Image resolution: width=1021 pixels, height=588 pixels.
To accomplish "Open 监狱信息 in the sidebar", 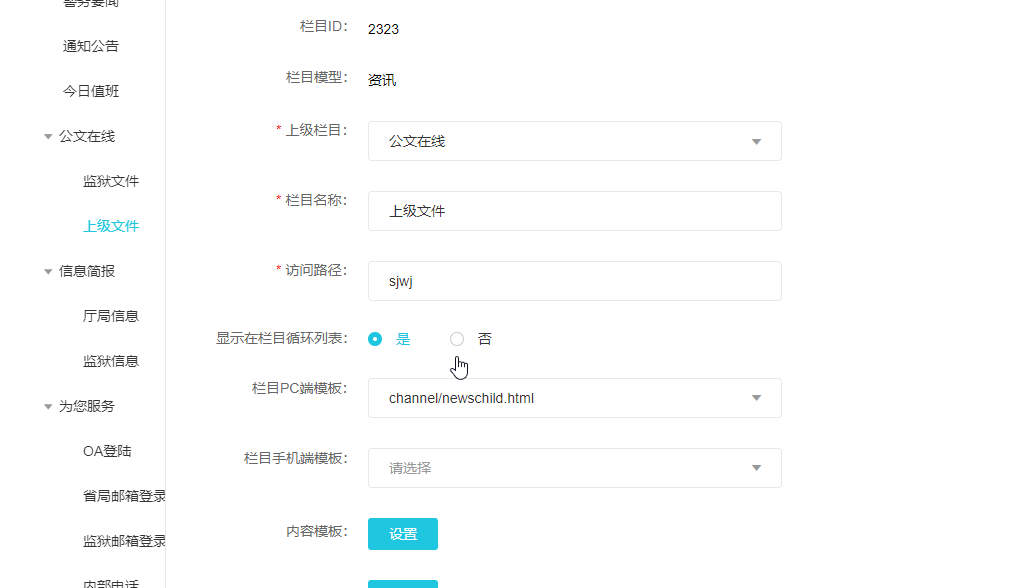I will tap(111, 361).
